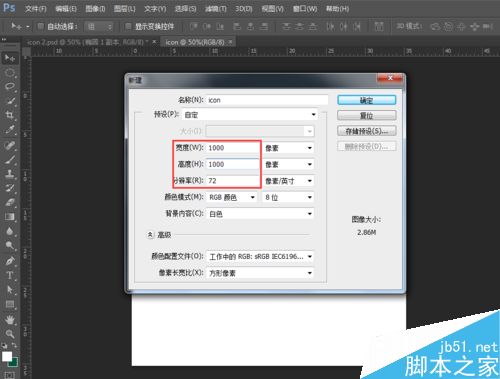Screen dimensions: 500x379
Task: Select the Gradient tool
Action: 10,217
